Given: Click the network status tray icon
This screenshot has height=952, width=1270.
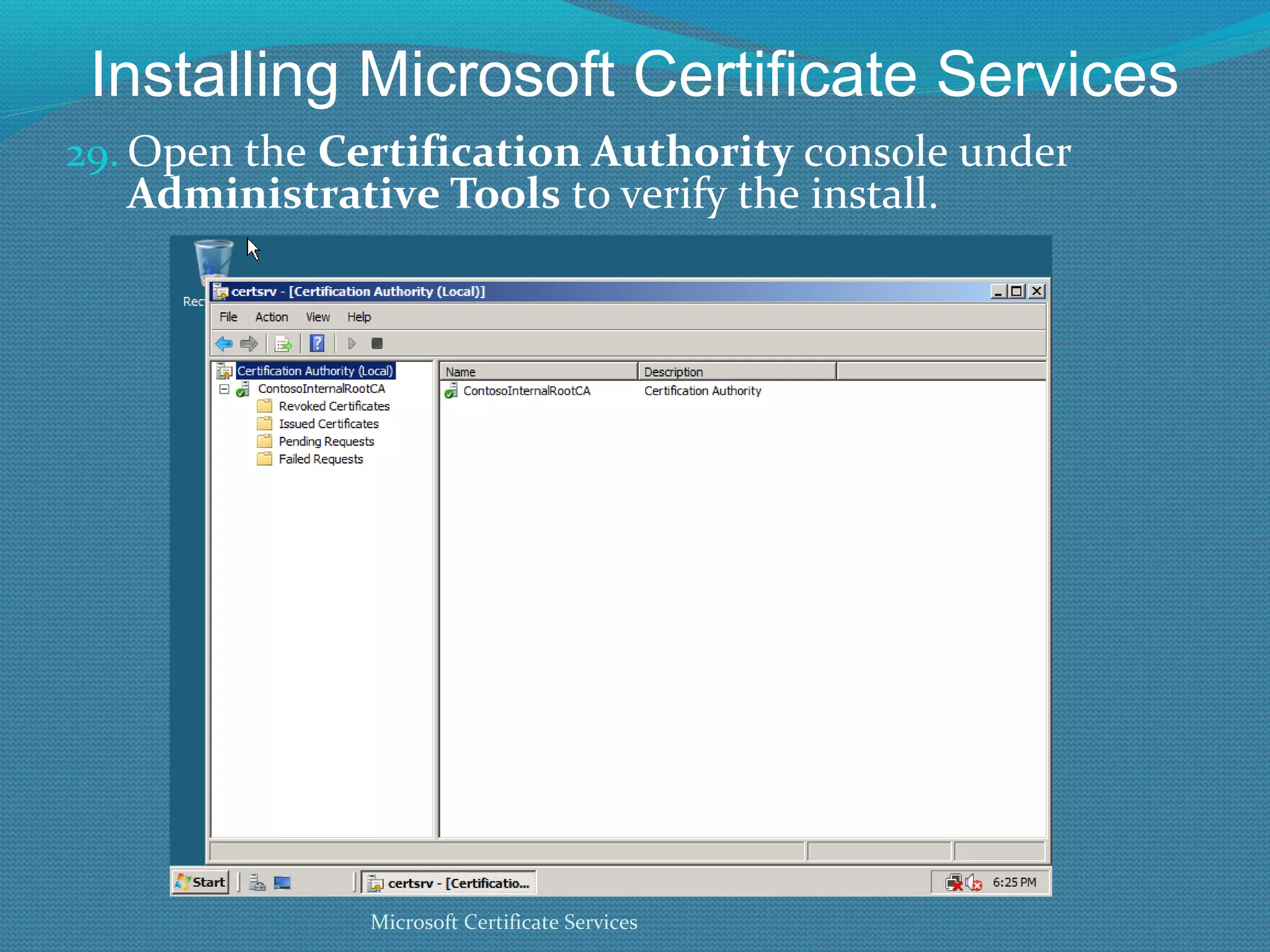Looking at the screenshot, I should tap(954, 882).
